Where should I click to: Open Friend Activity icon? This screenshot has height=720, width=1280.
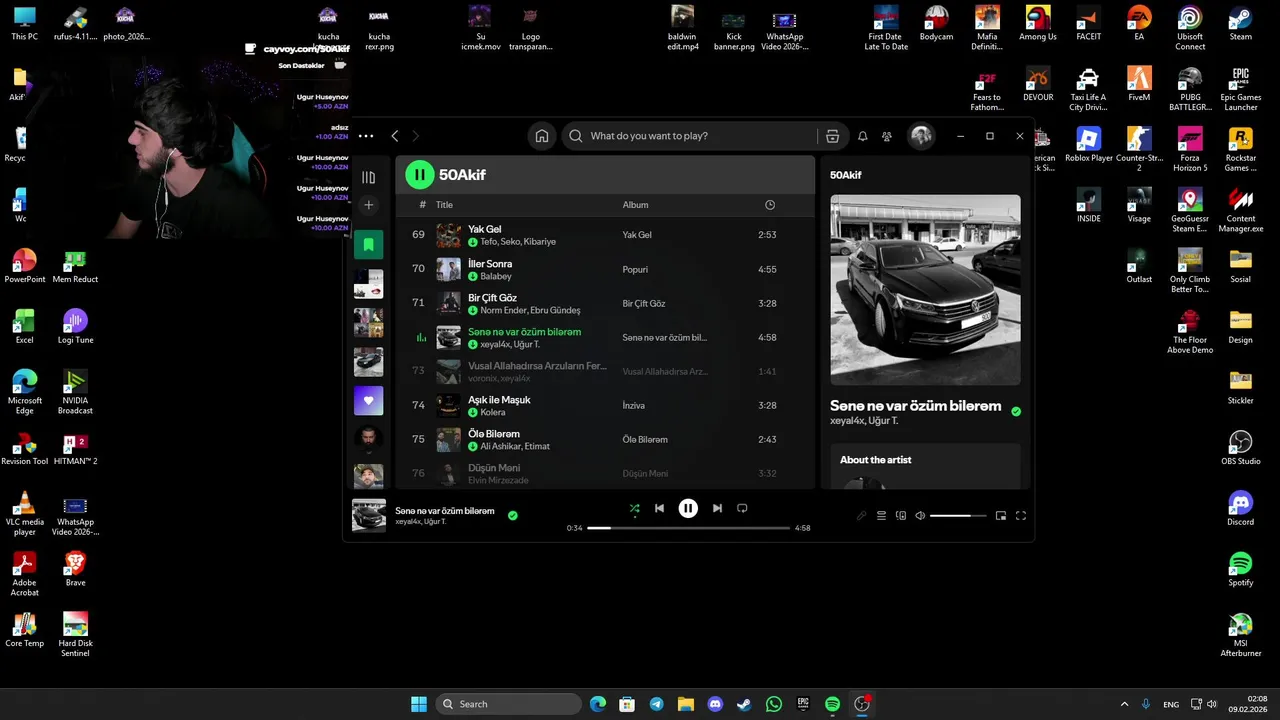coord(887,136)
